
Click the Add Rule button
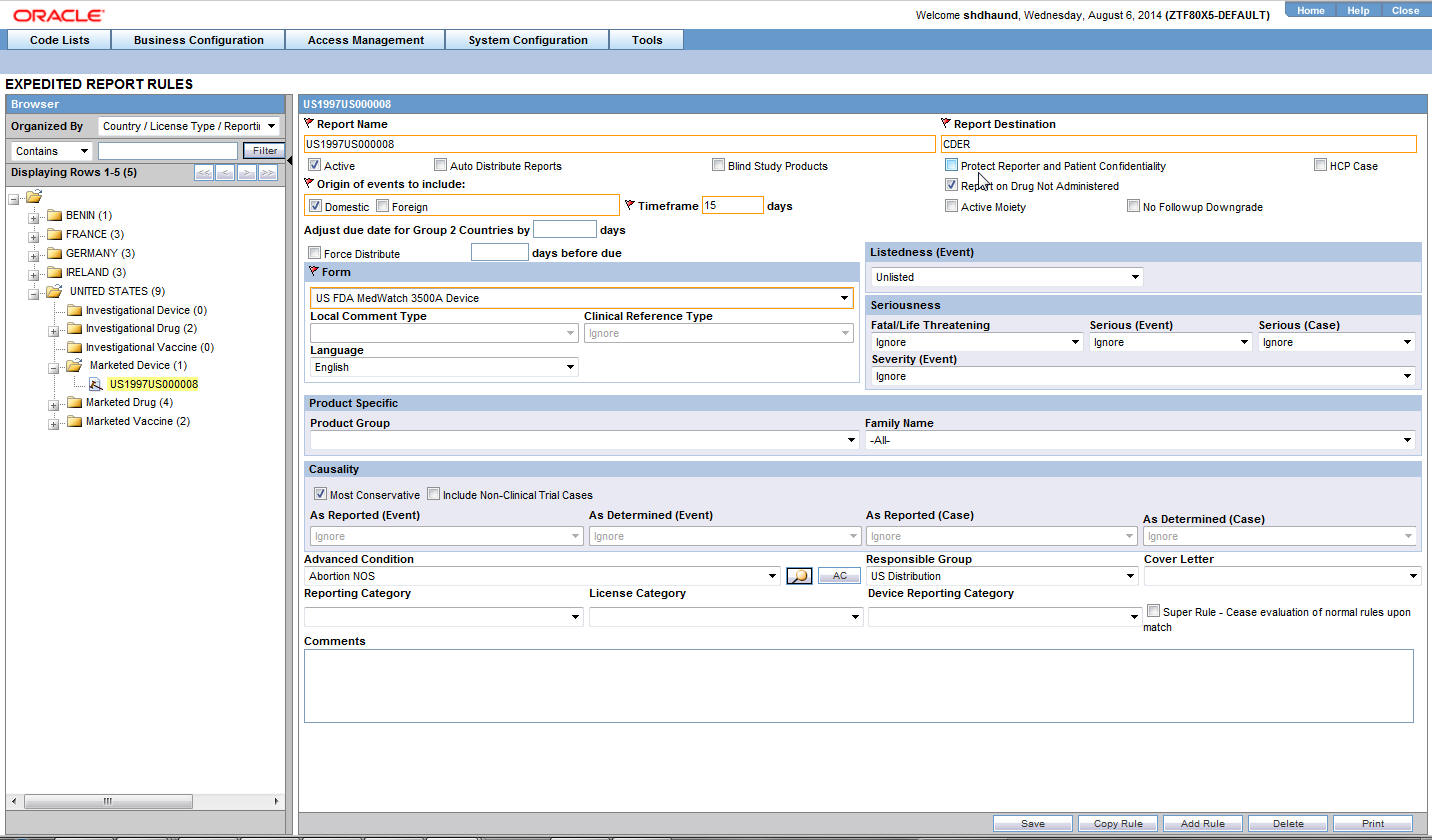(1203, 824)
